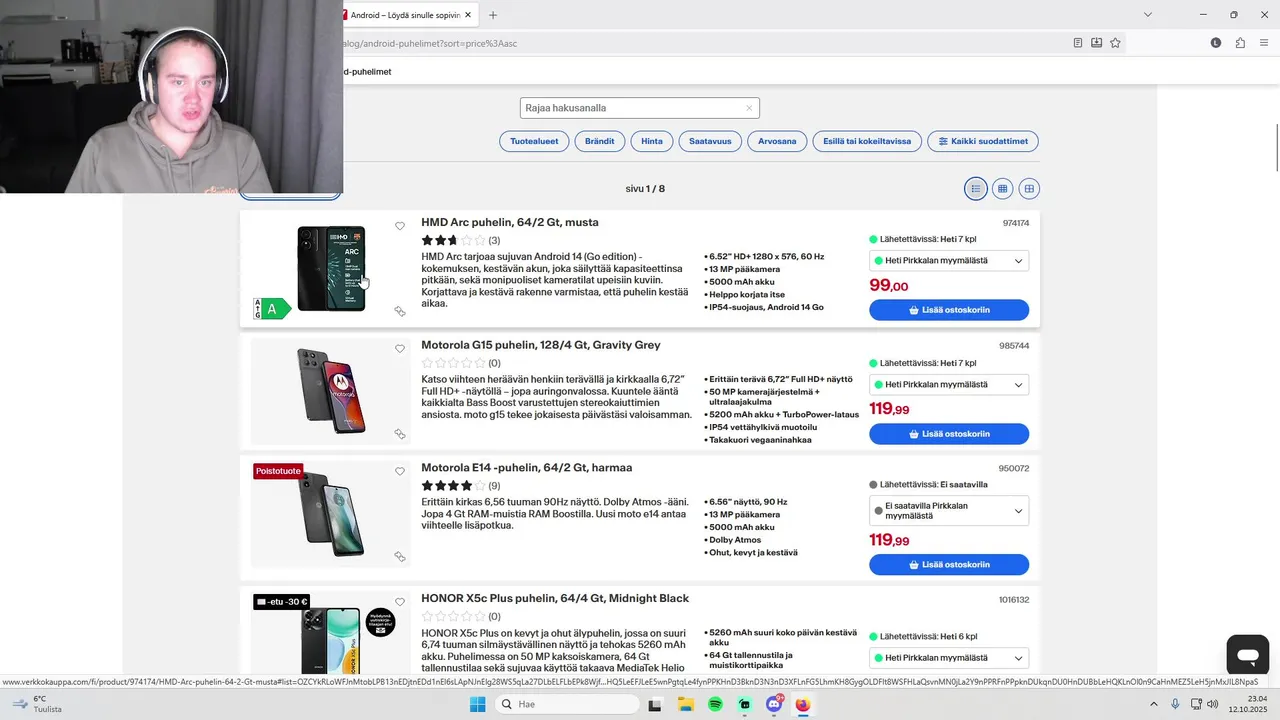Add Motorola E14 to cart
1280x720 pixels.
[x=949, y=565]
